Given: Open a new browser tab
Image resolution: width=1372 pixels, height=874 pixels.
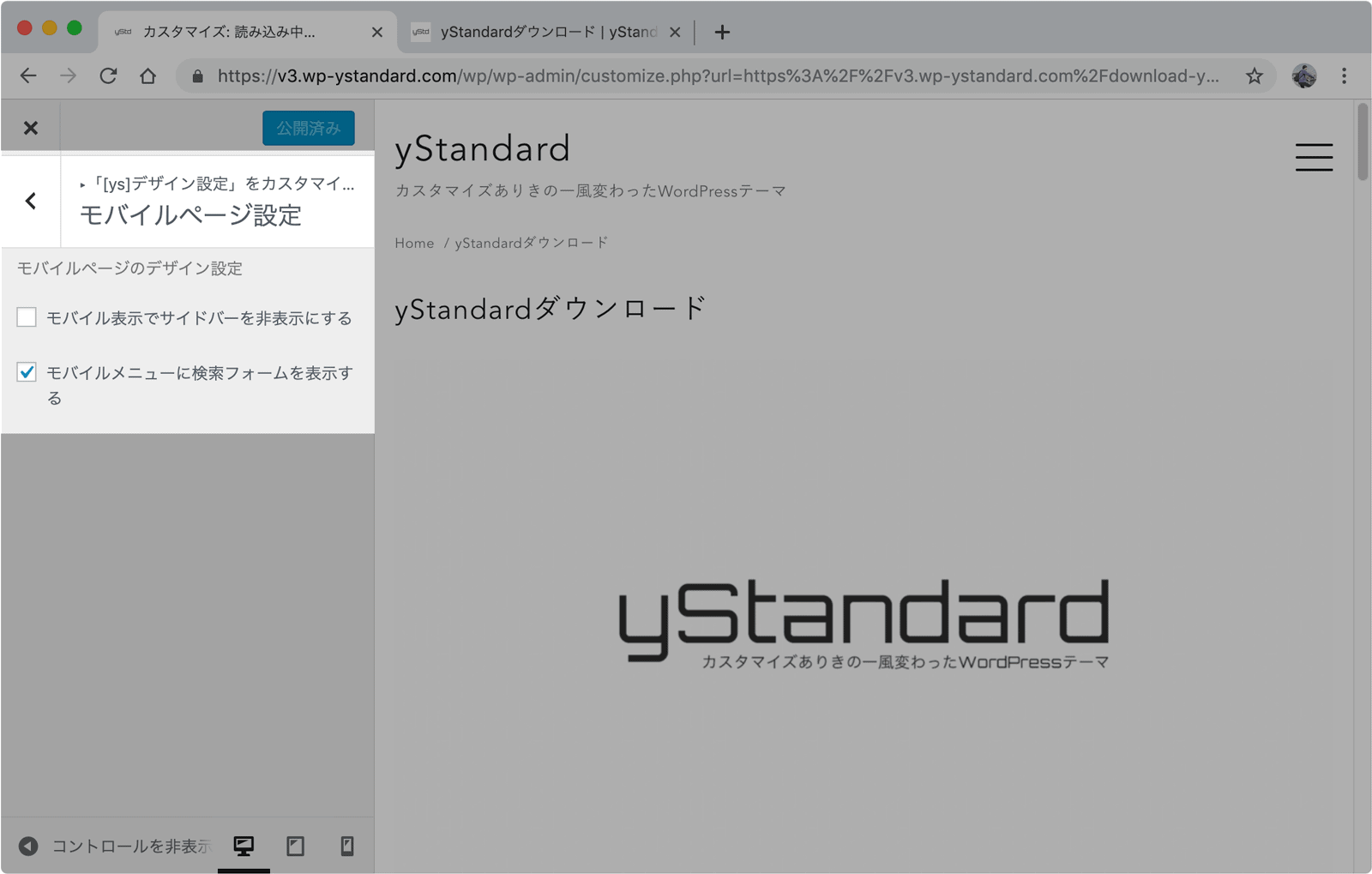Looking at the screenshot, I should 722,32.
